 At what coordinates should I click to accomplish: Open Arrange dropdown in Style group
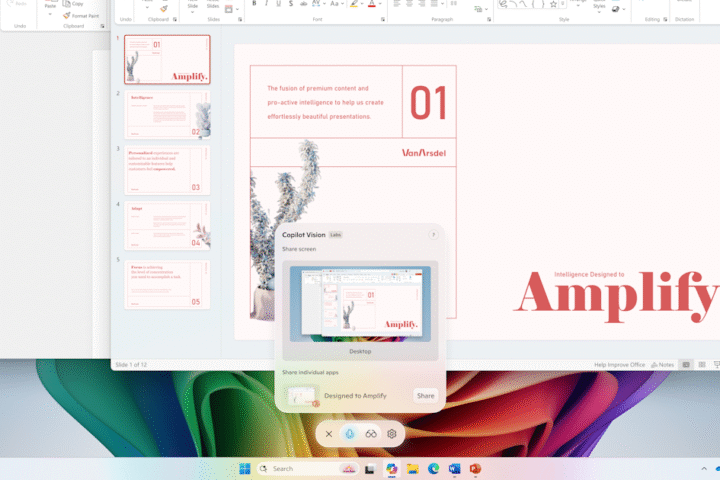click(578, 4)
